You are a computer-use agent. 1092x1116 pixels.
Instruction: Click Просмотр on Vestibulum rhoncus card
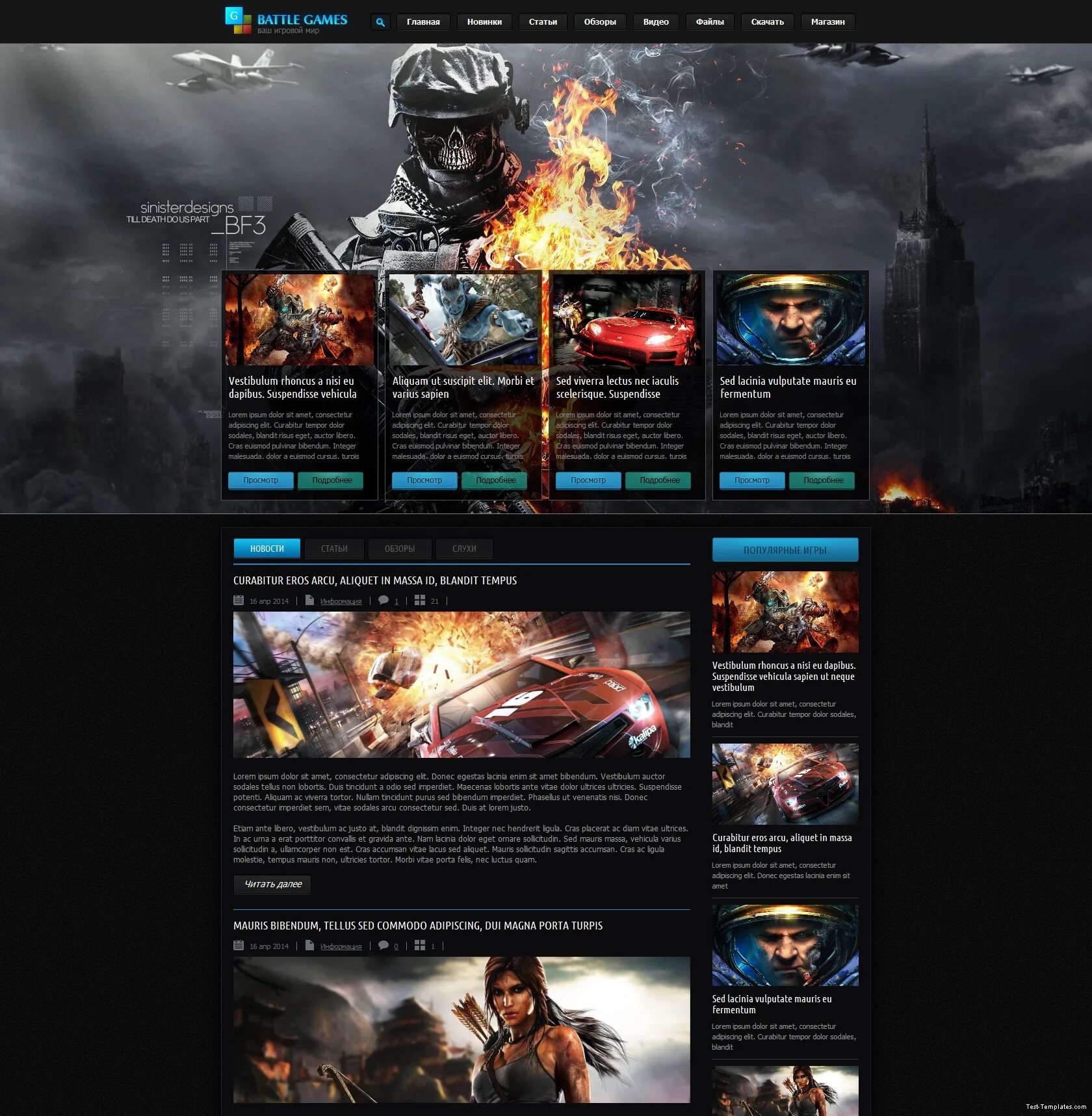coord(261,480)
